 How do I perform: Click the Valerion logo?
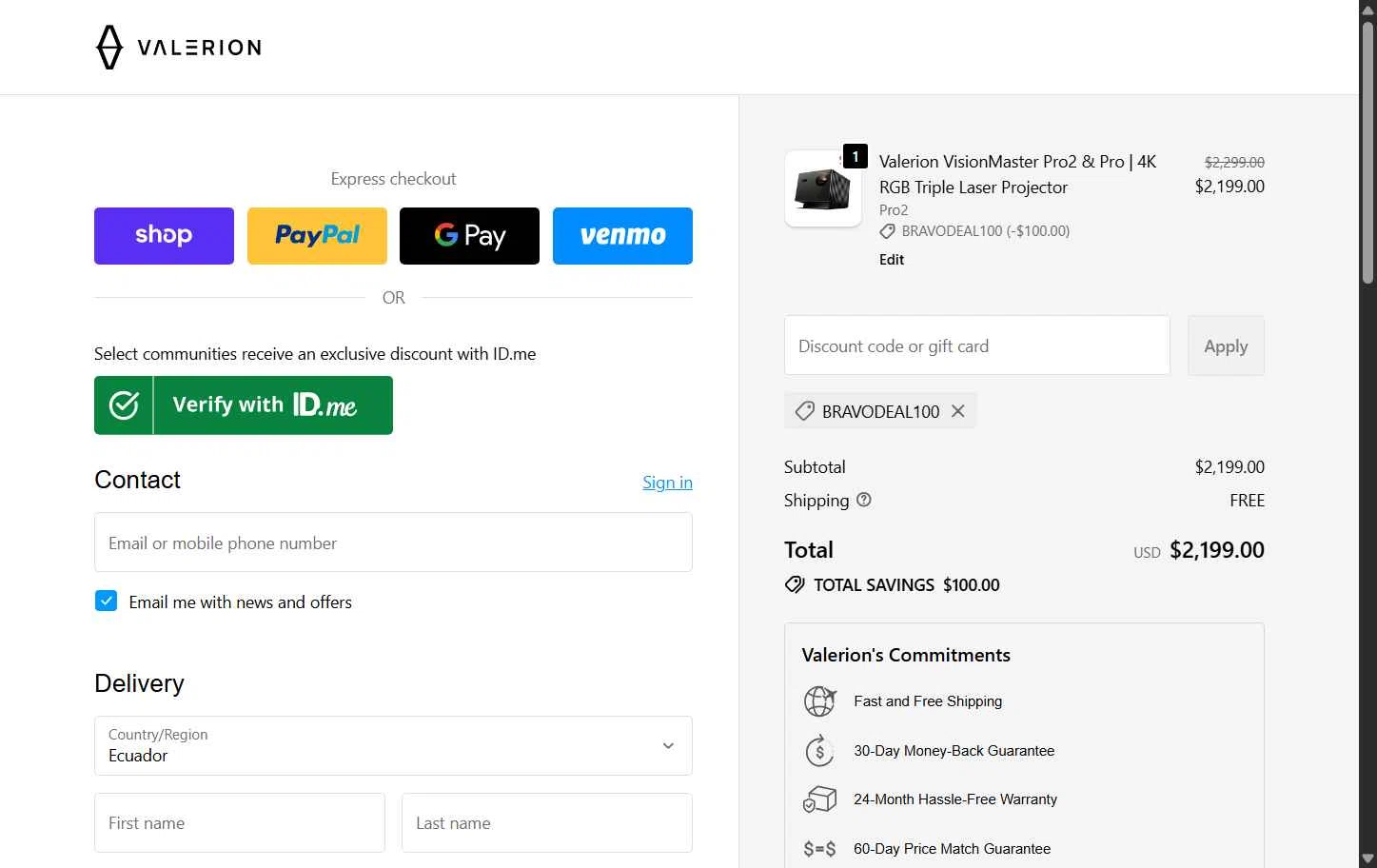179,48
